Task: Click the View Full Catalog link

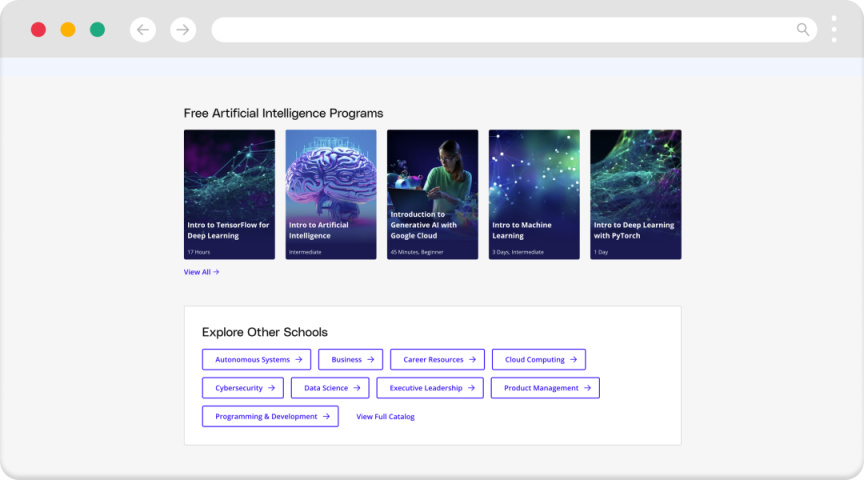Action: pyautogui.click(x=385, y=417)
